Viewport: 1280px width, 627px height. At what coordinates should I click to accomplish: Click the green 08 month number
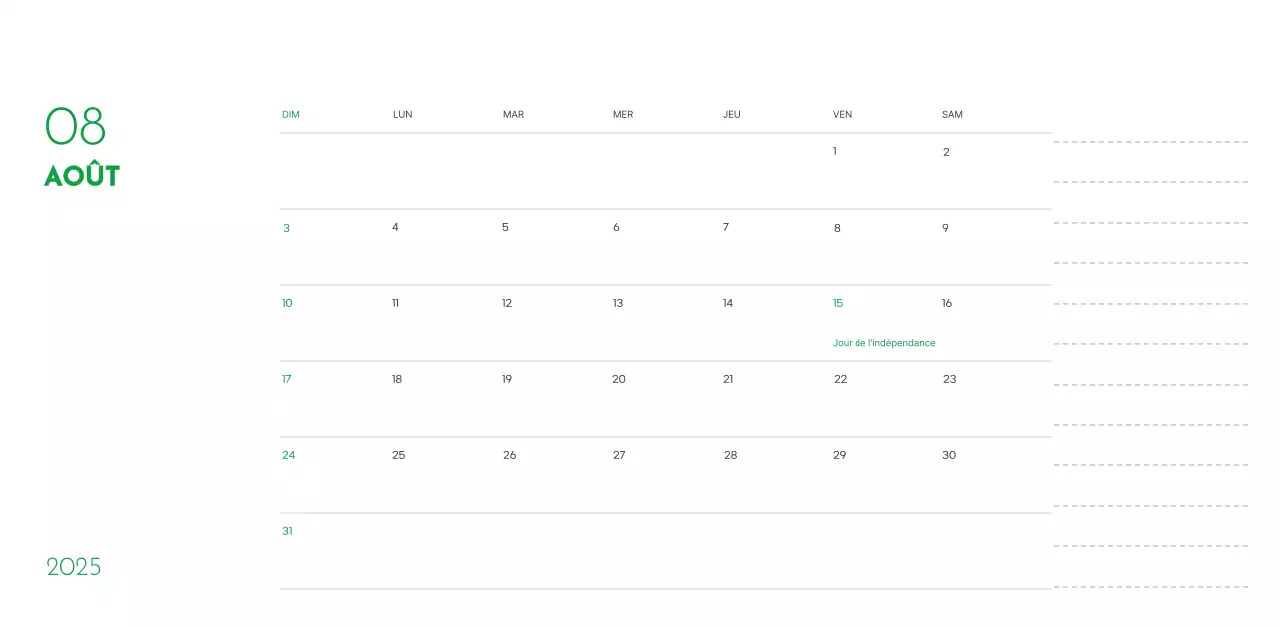point(75,127)
